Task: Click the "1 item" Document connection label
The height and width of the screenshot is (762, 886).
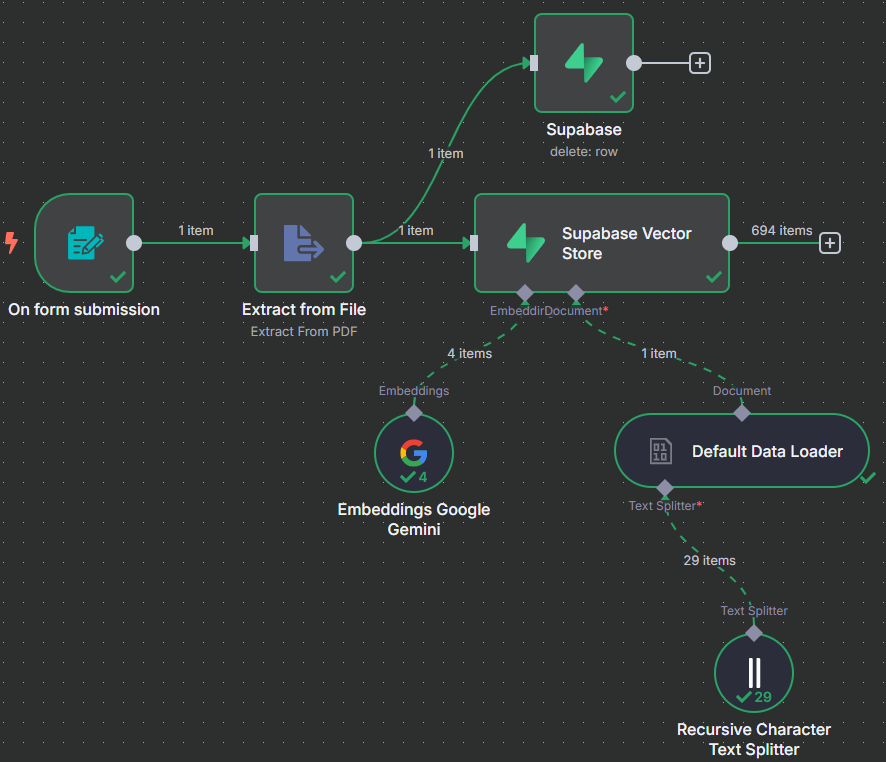Action: [659, 354]
